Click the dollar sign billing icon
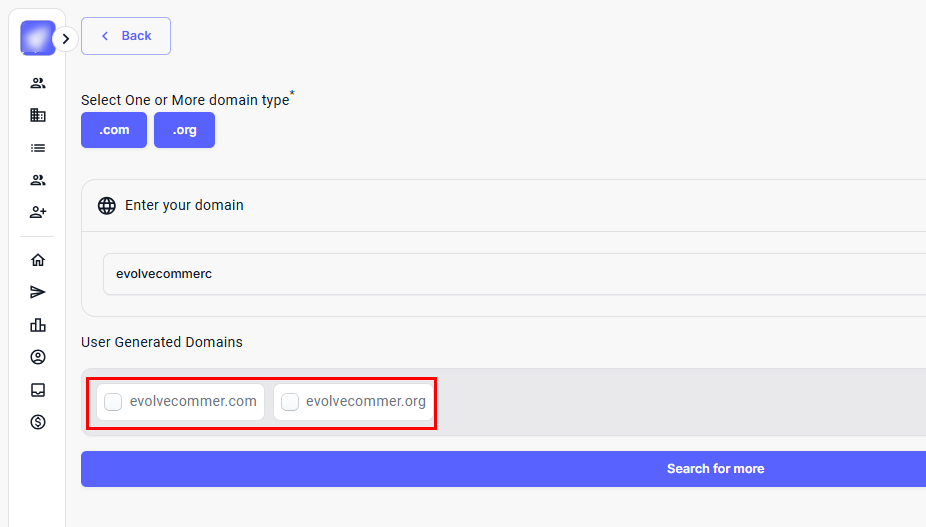The image size is (926, 527). click(x=38, y=422)
